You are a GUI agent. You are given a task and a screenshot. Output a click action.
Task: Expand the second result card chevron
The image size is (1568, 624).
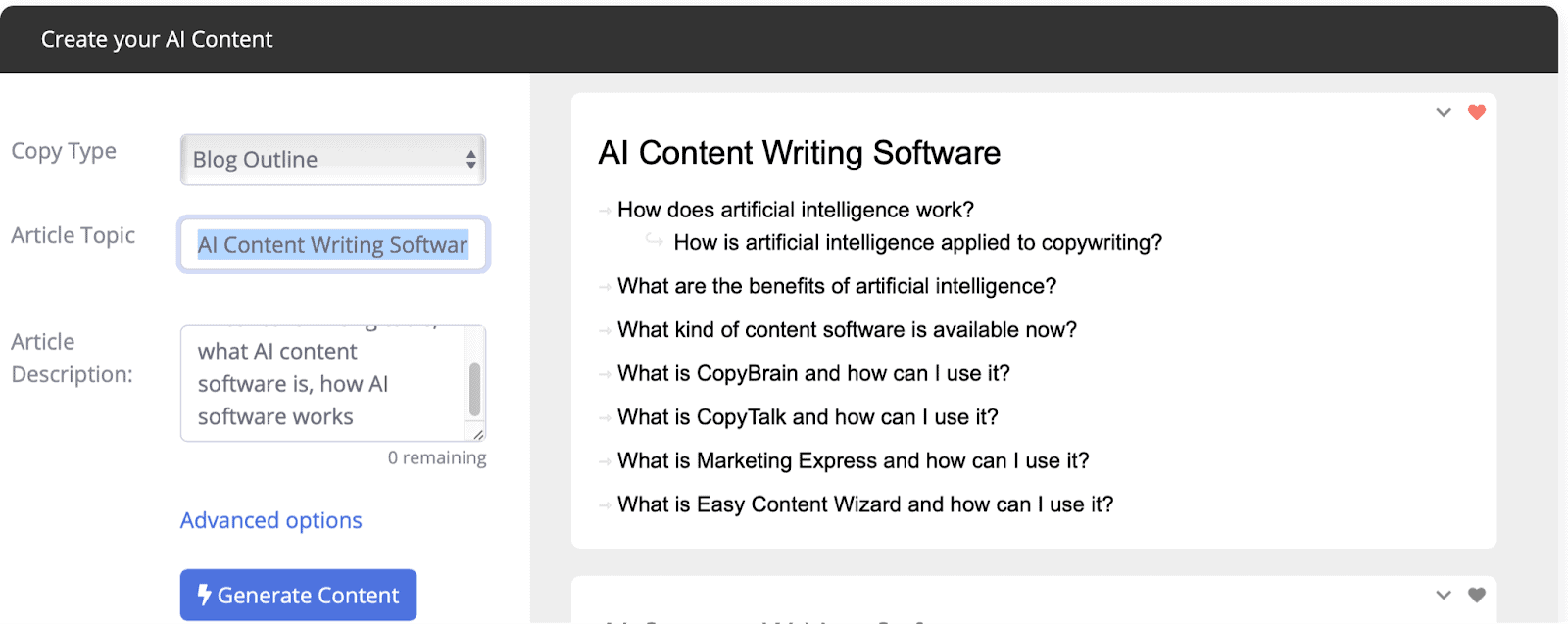click(1443, 595)
